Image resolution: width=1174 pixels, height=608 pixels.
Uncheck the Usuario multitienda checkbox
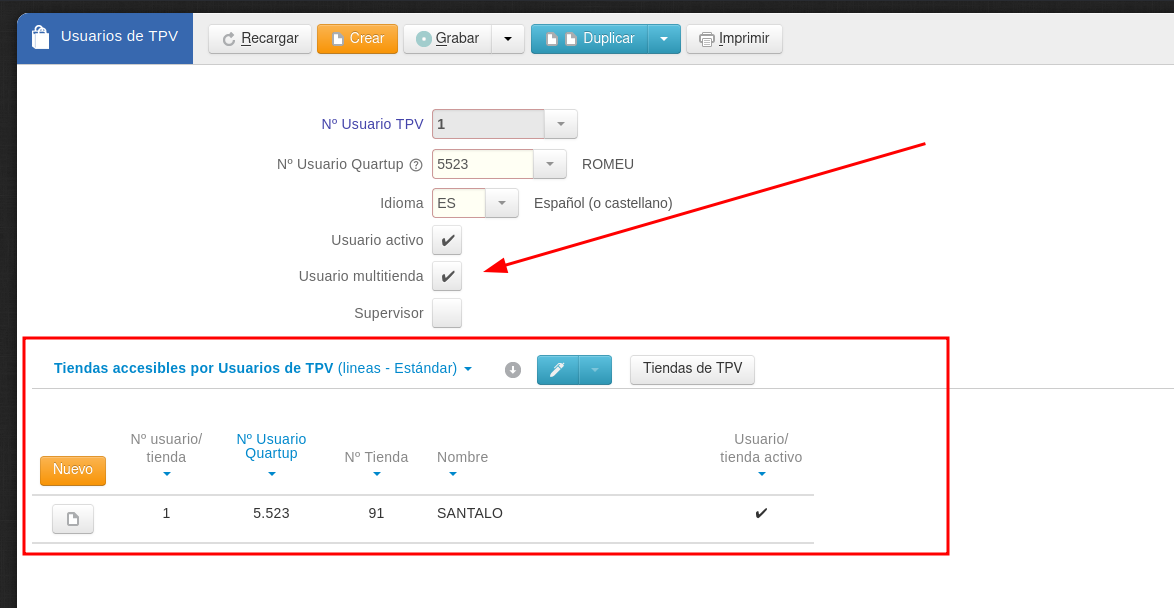pyautogui.click(x=447, y=276)
